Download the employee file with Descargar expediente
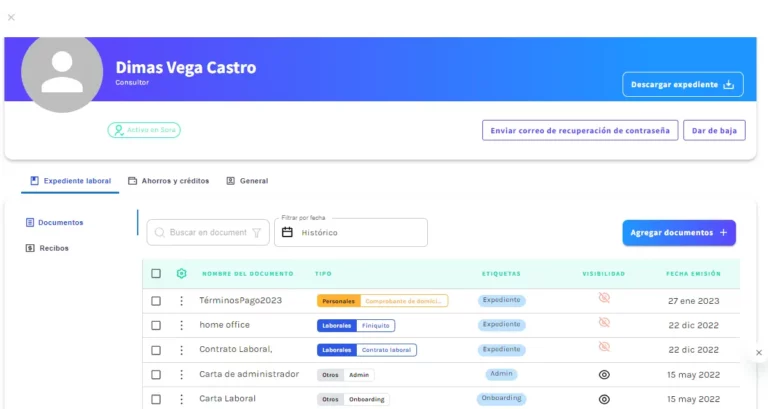 coord(683,85)
